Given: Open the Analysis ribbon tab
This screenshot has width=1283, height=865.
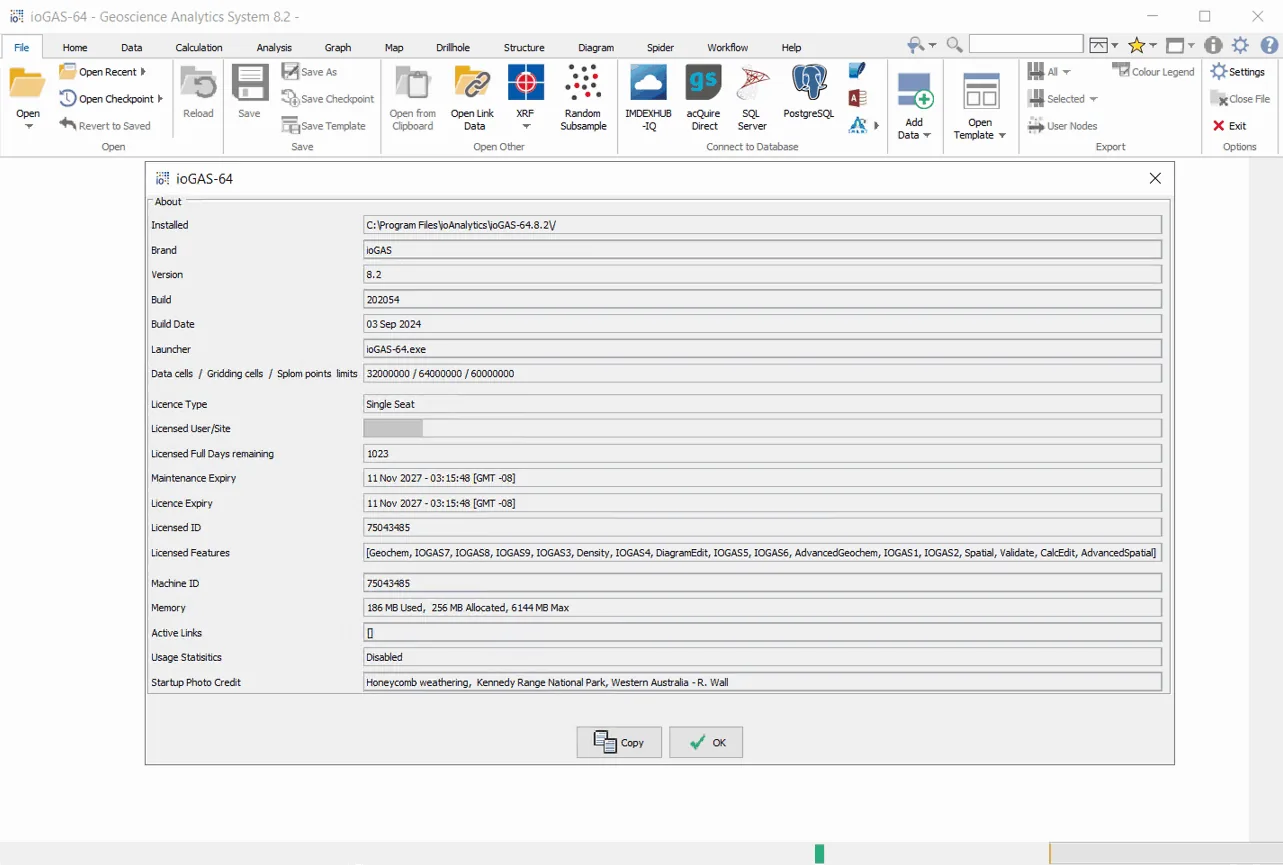Looking at the screenshot, I should pyautogui.click(x=274, y=47).
